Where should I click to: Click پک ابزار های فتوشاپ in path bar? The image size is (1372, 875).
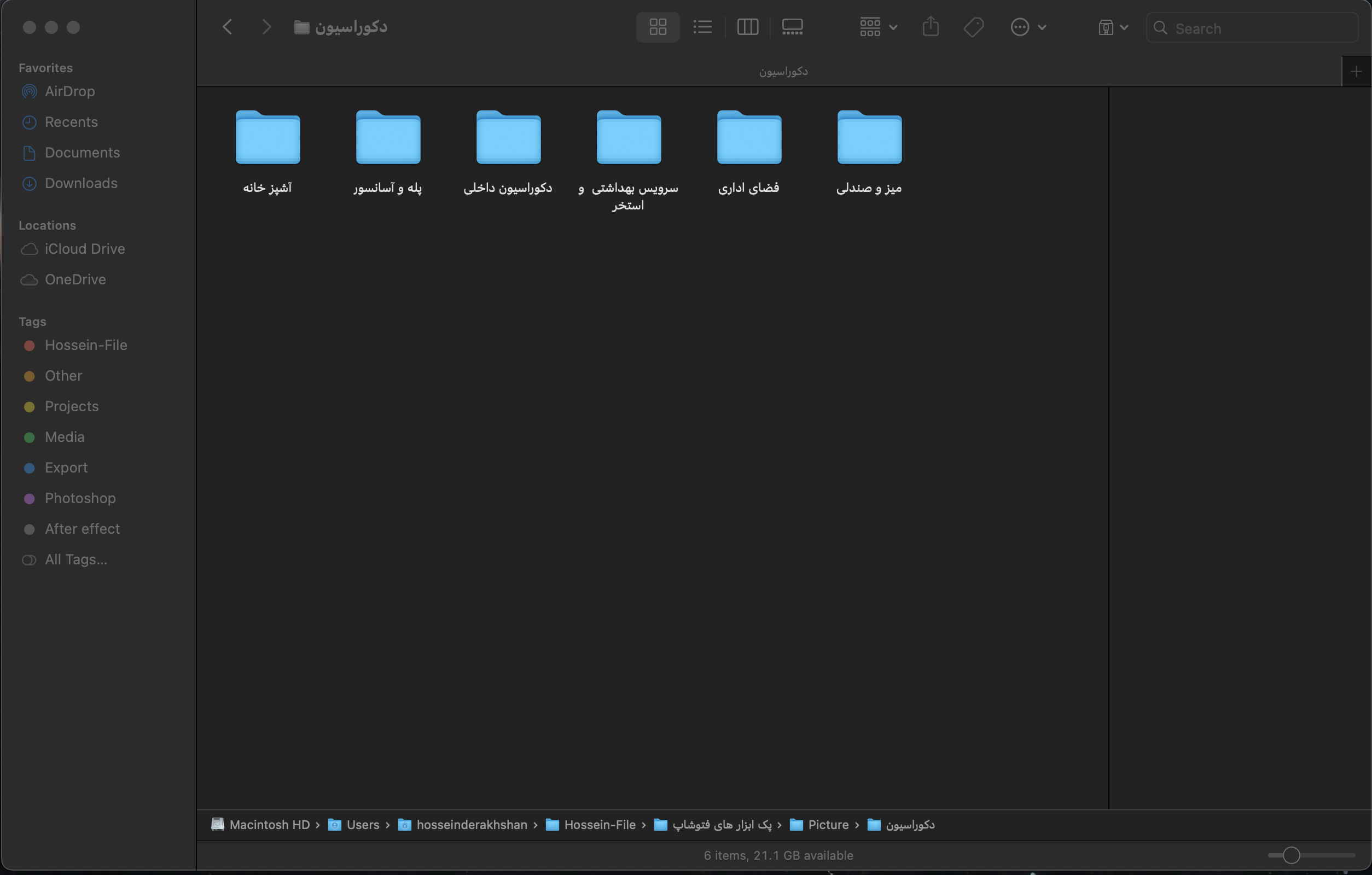(x=713, y=825)
